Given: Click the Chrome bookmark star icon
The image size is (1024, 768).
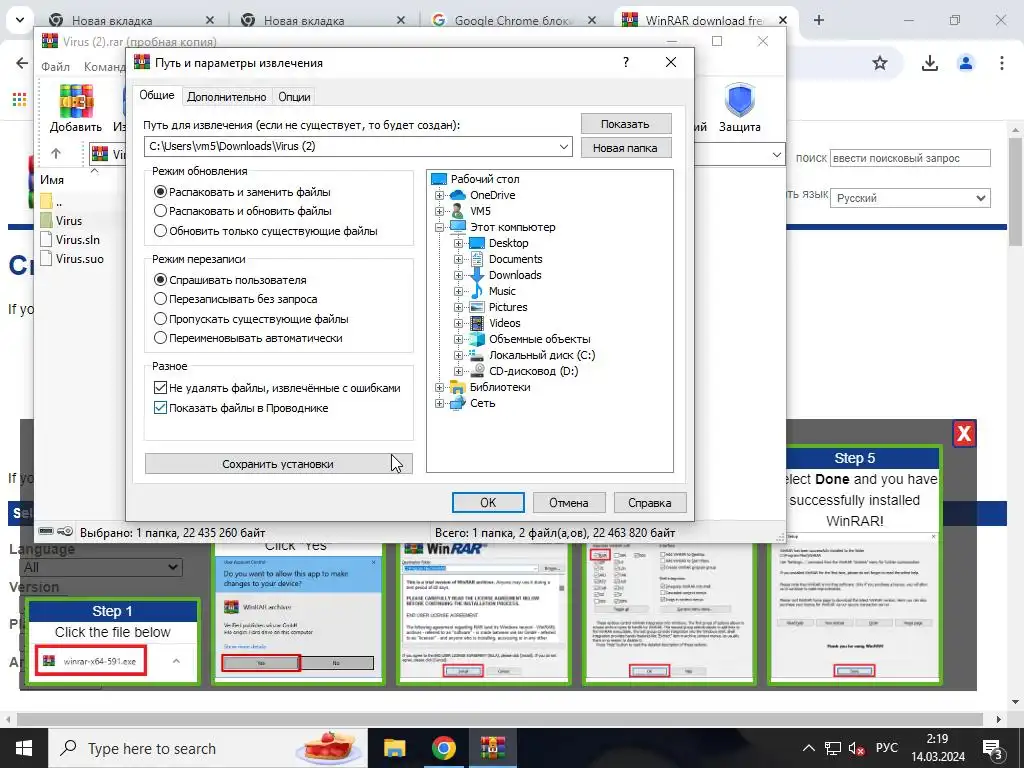Looking at the screenshot, I should (x=880, y=63).
